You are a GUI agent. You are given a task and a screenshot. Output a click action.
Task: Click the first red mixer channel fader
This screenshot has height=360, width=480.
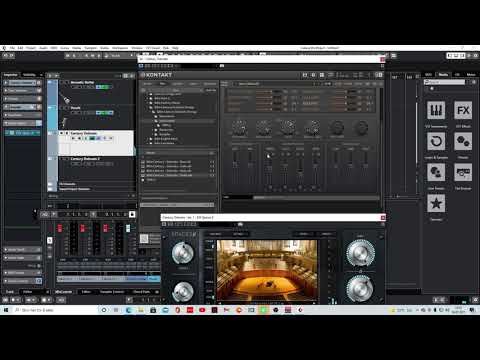[60, 228]
